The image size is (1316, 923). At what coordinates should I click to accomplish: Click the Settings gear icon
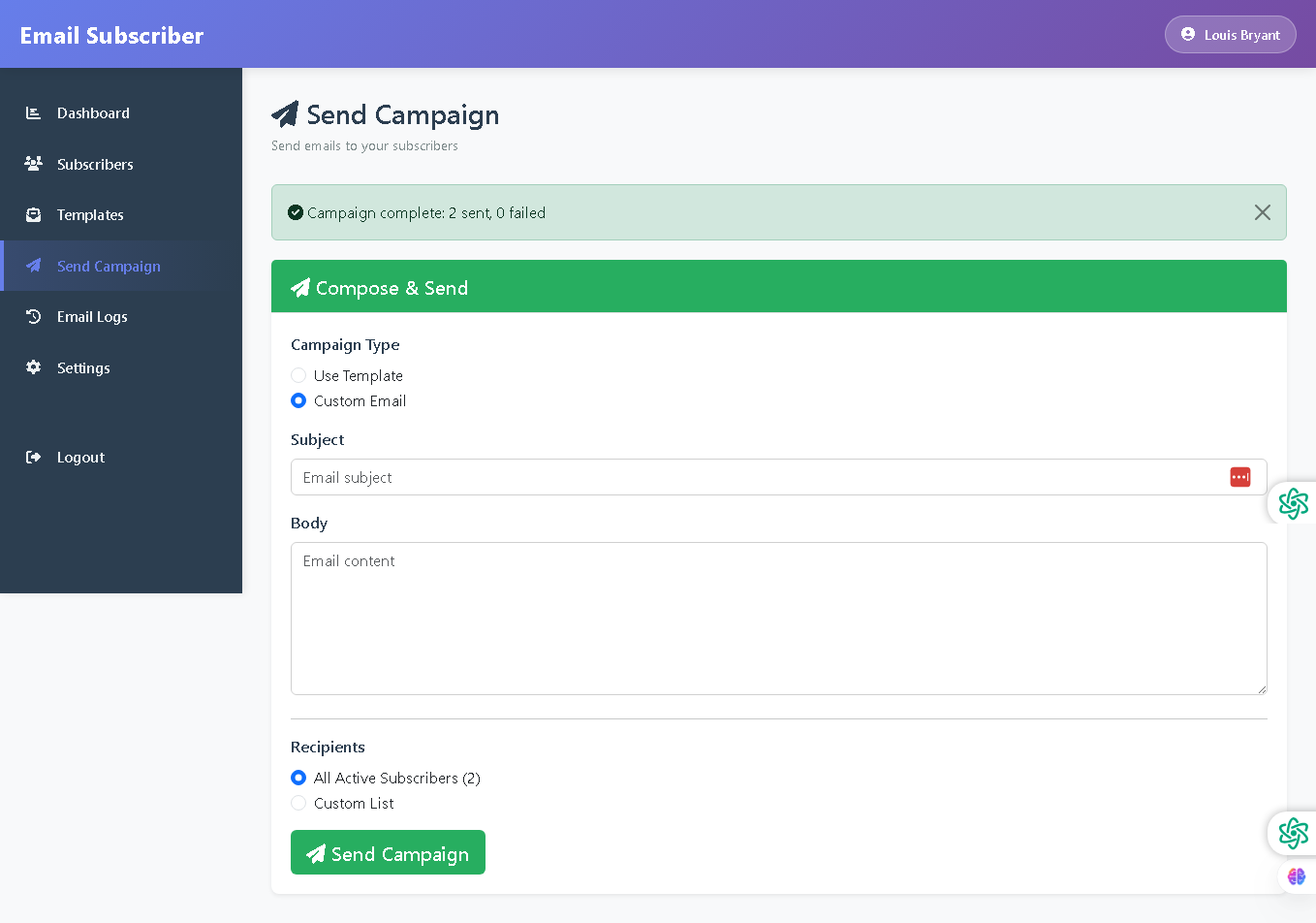click(x=33, y=367)
